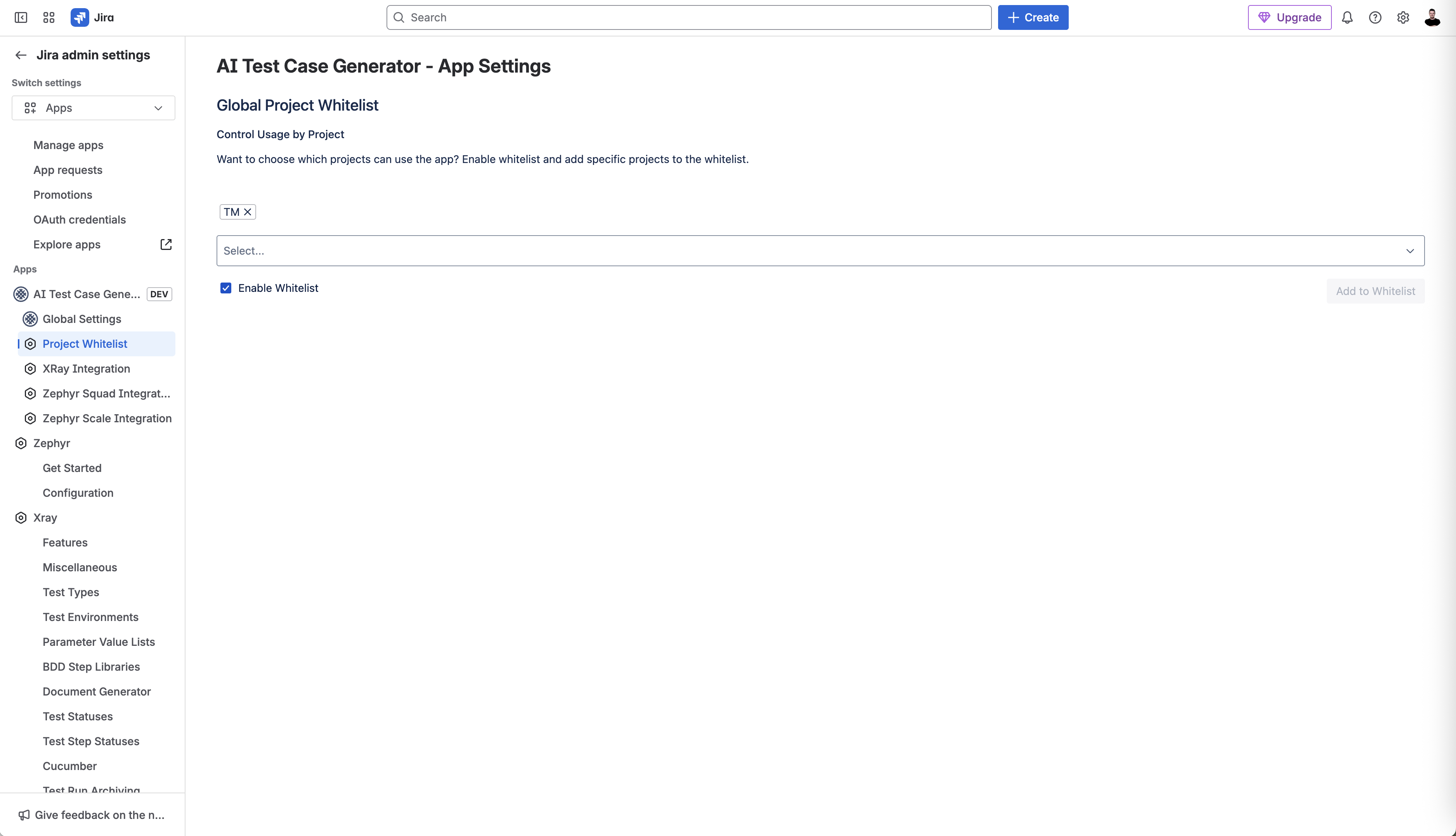Open the Apps switch settings dropdown
The image size is (1456, 836).
pyautogui.click(x=92, y=108)
